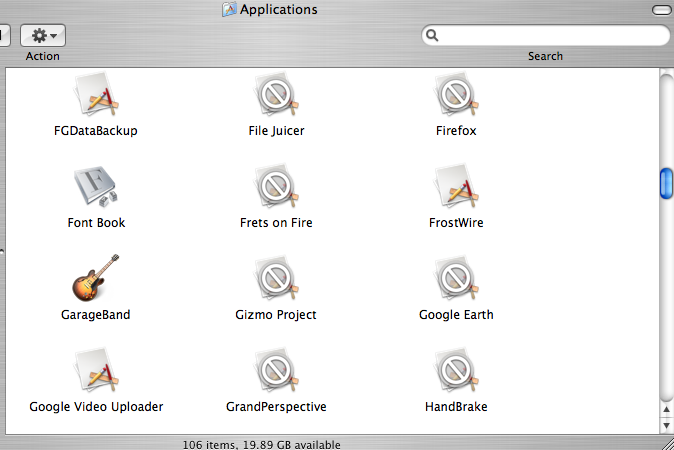Select the Gizmo Project icon
Screen dimensions: 674x450
(276, 278)
